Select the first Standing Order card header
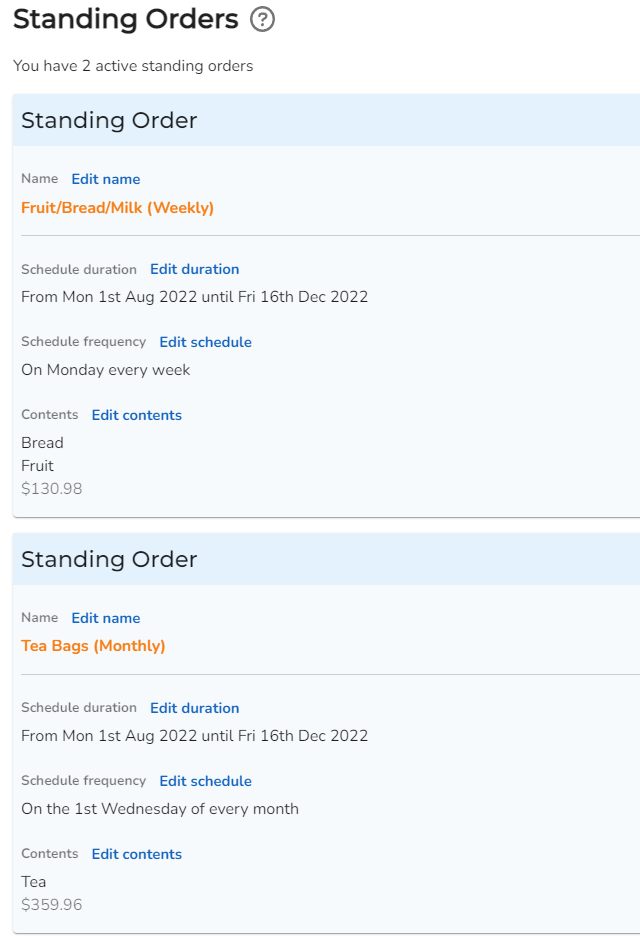Image resolution: width=640 pixels, height=946 pixels. click(x=326, y=120)
